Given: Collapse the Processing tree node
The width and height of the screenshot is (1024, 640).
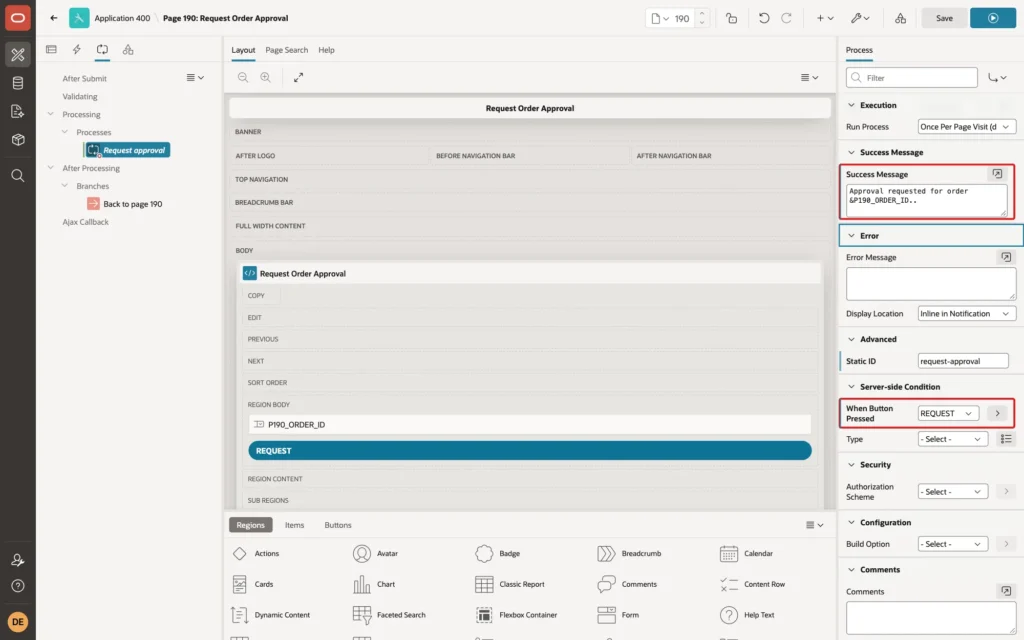Looking at the screenshot, I should tap(50, 114).
